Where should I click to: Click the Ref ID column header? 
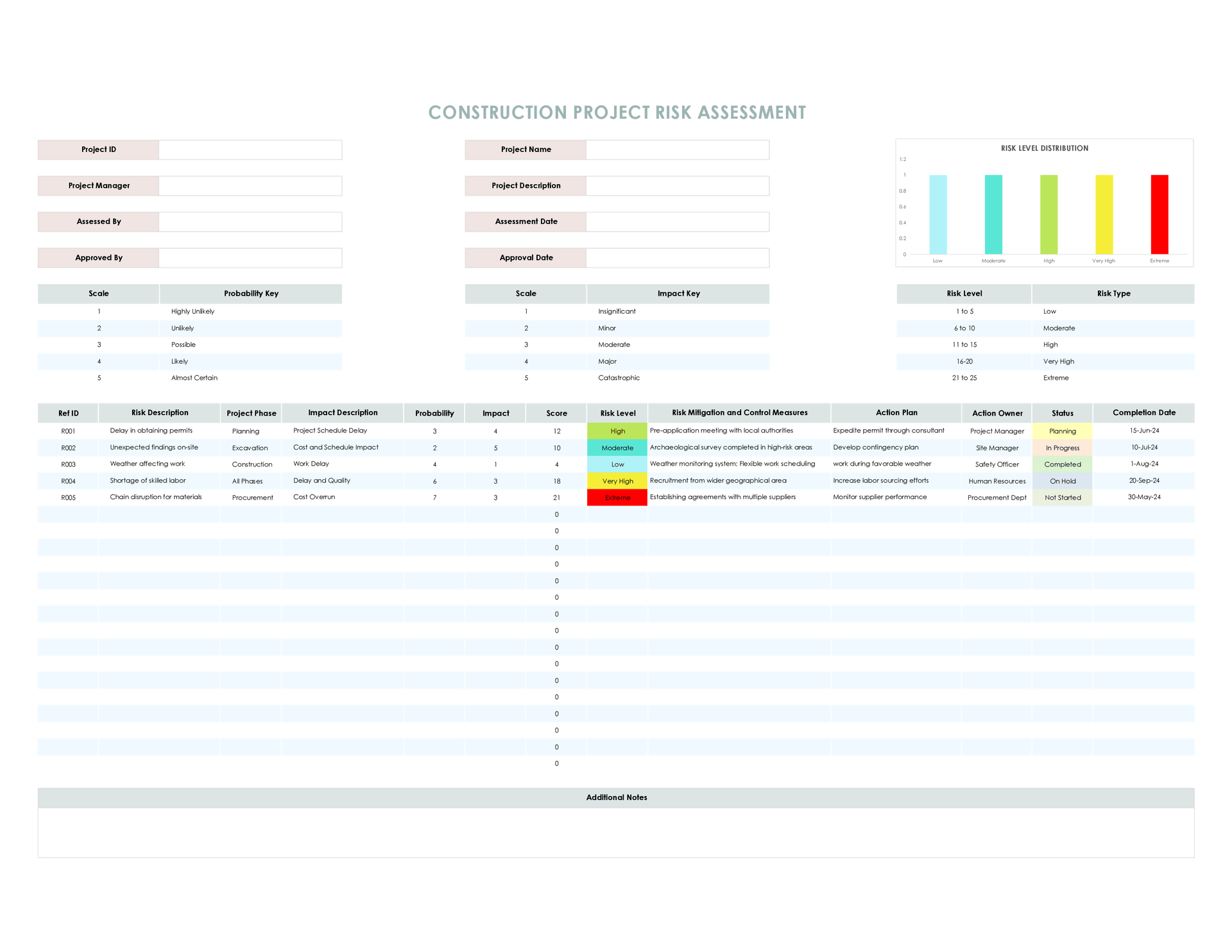[x=68, y=412]
